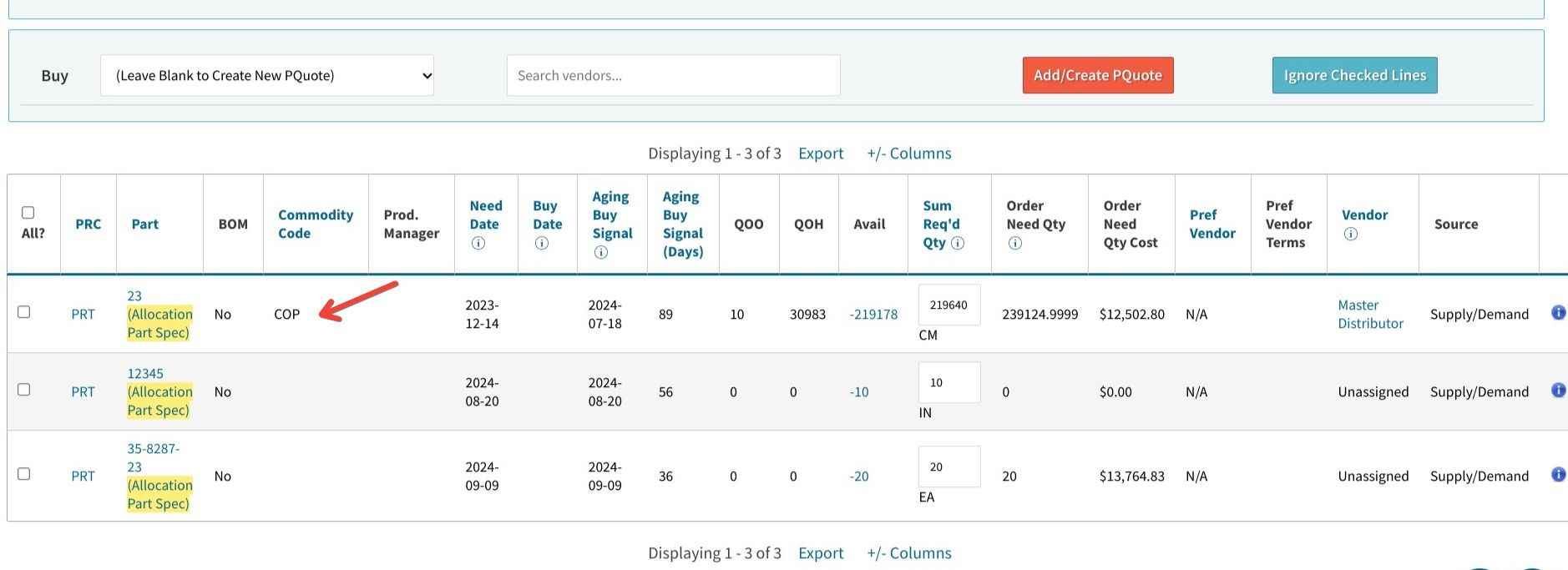Screen dimensions: 1568x570
Task: Check the checkbox for part 23 row
Action: (24, 312)
